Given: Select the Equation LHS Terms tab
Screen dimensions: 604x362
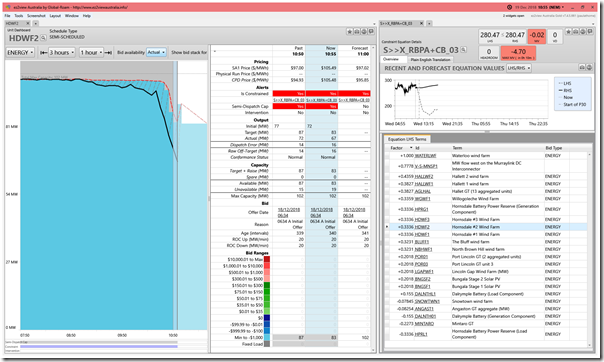Looking at the screenshot, I should tap(407, 139).
